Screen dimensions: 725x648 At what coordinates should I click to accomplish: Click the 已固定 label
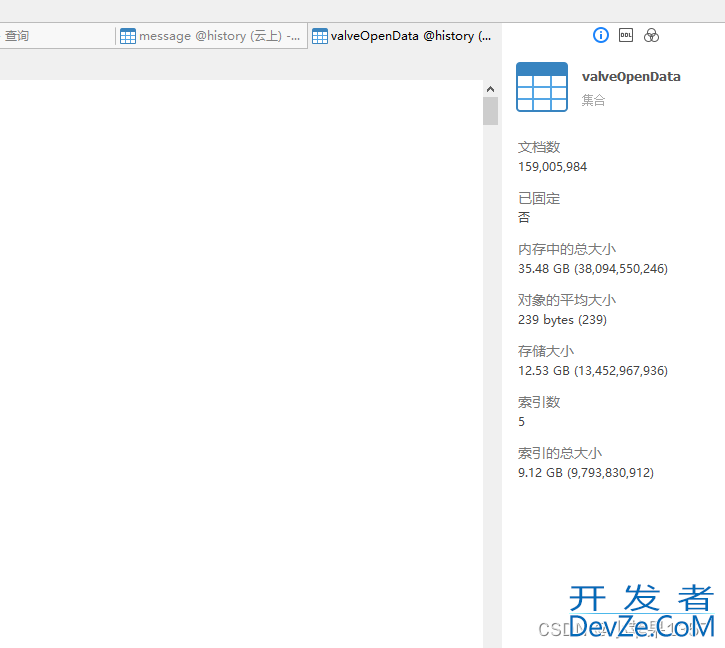[539, 198]
